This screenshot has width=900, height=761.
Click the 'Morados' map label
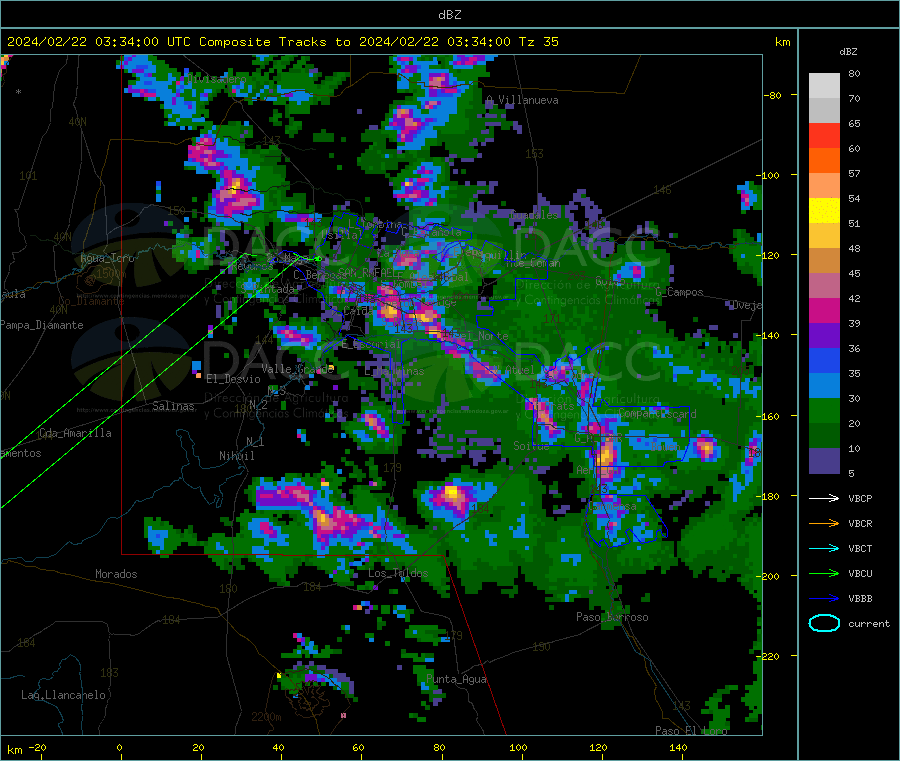[116, 574]
